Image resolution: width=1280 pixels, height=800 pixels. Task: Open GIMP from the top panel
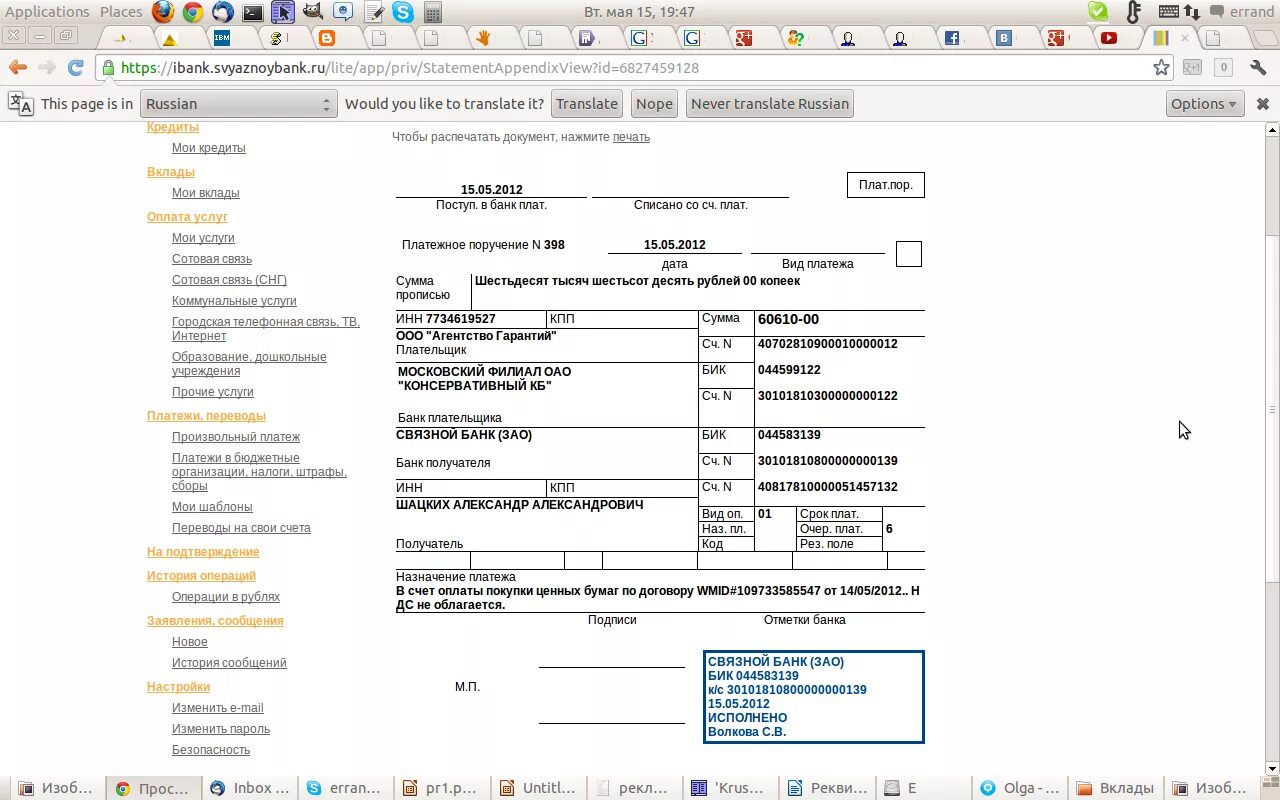tap(313, 12)
